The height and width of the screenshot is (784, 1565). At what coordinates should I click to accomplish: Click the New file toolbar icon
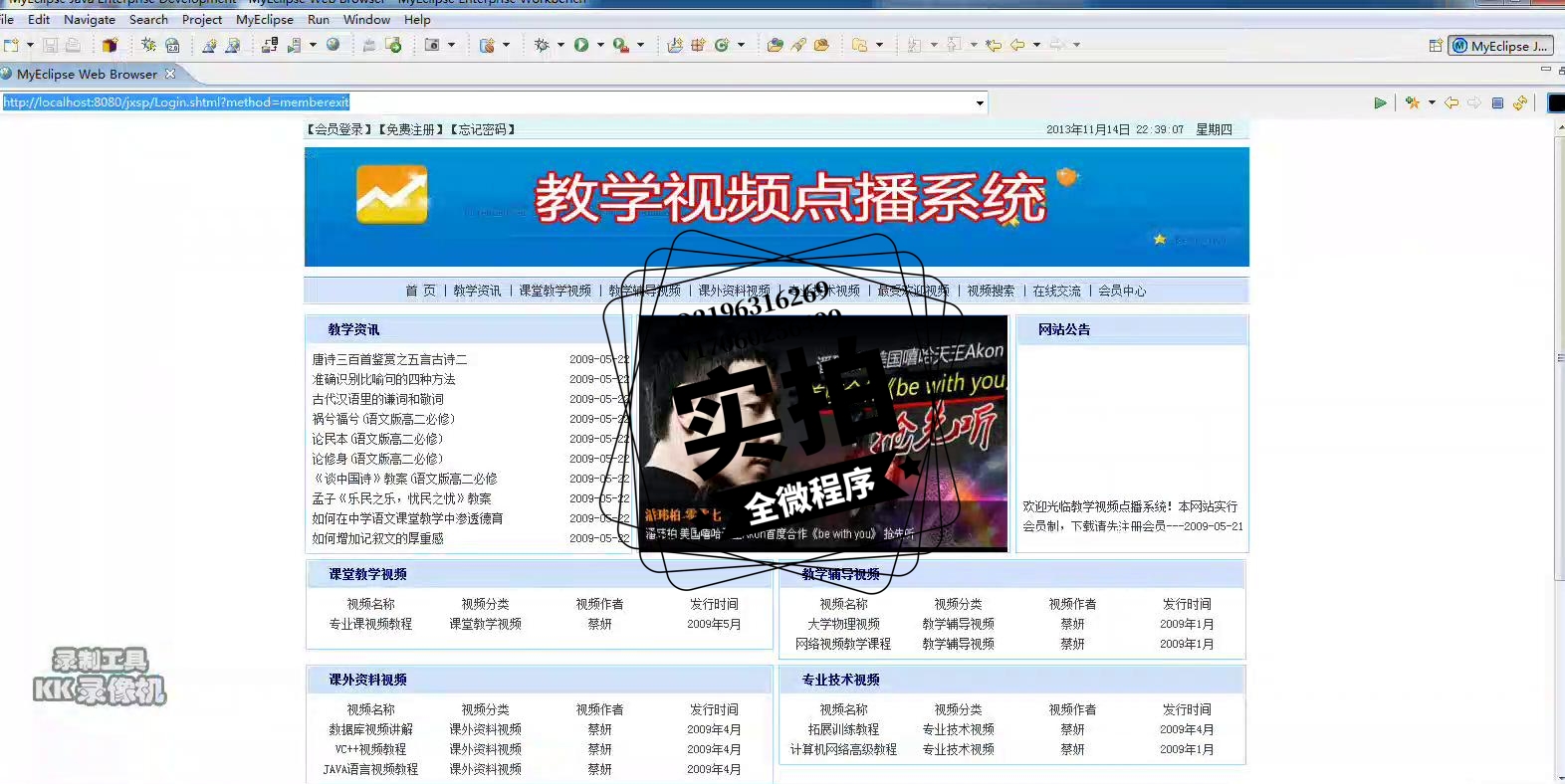(x=11, y=45)
